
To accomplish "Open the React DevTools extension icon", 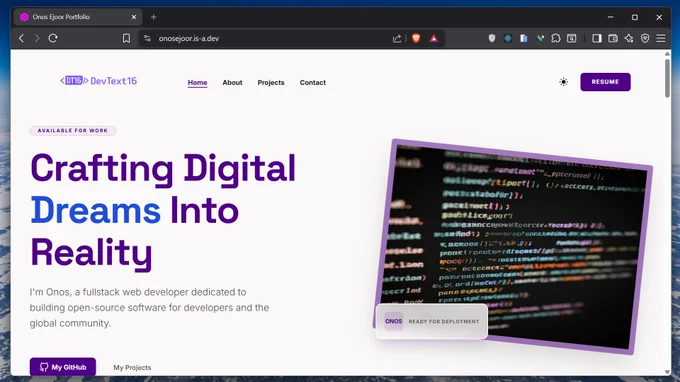I will click(507, 38).
